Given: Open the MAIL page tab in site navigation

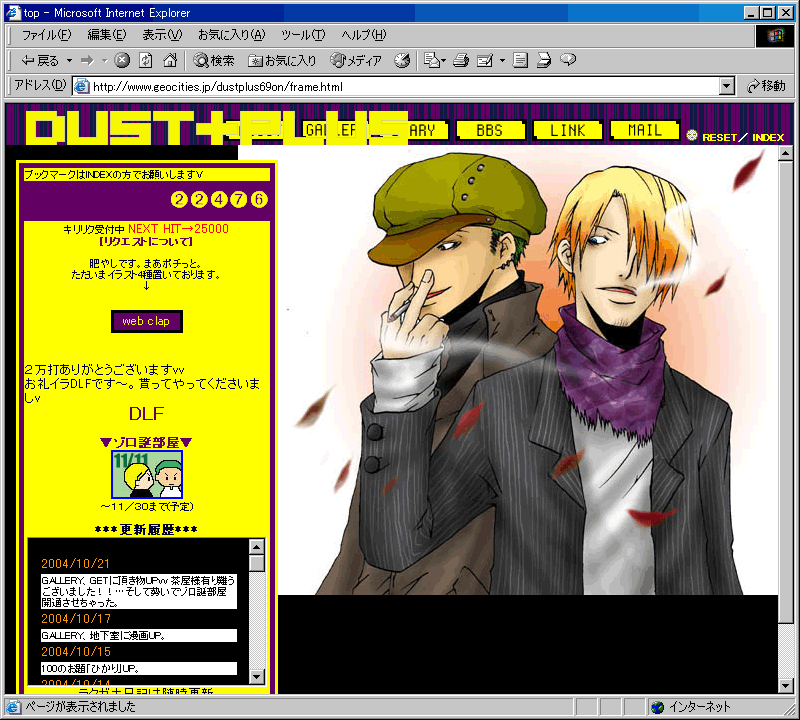Looking at the screenshot, I should pyautogui.click(x=645, y=130).
